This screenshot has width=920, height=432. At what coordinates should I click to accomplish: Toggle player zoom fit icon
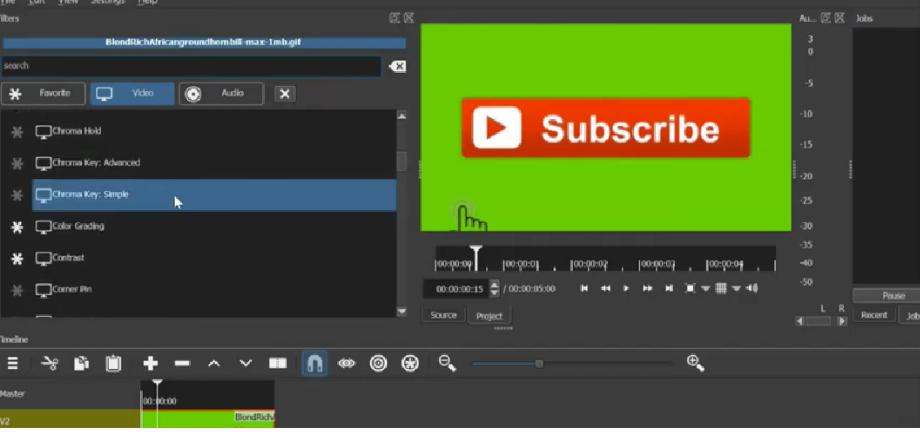point(690,288)
